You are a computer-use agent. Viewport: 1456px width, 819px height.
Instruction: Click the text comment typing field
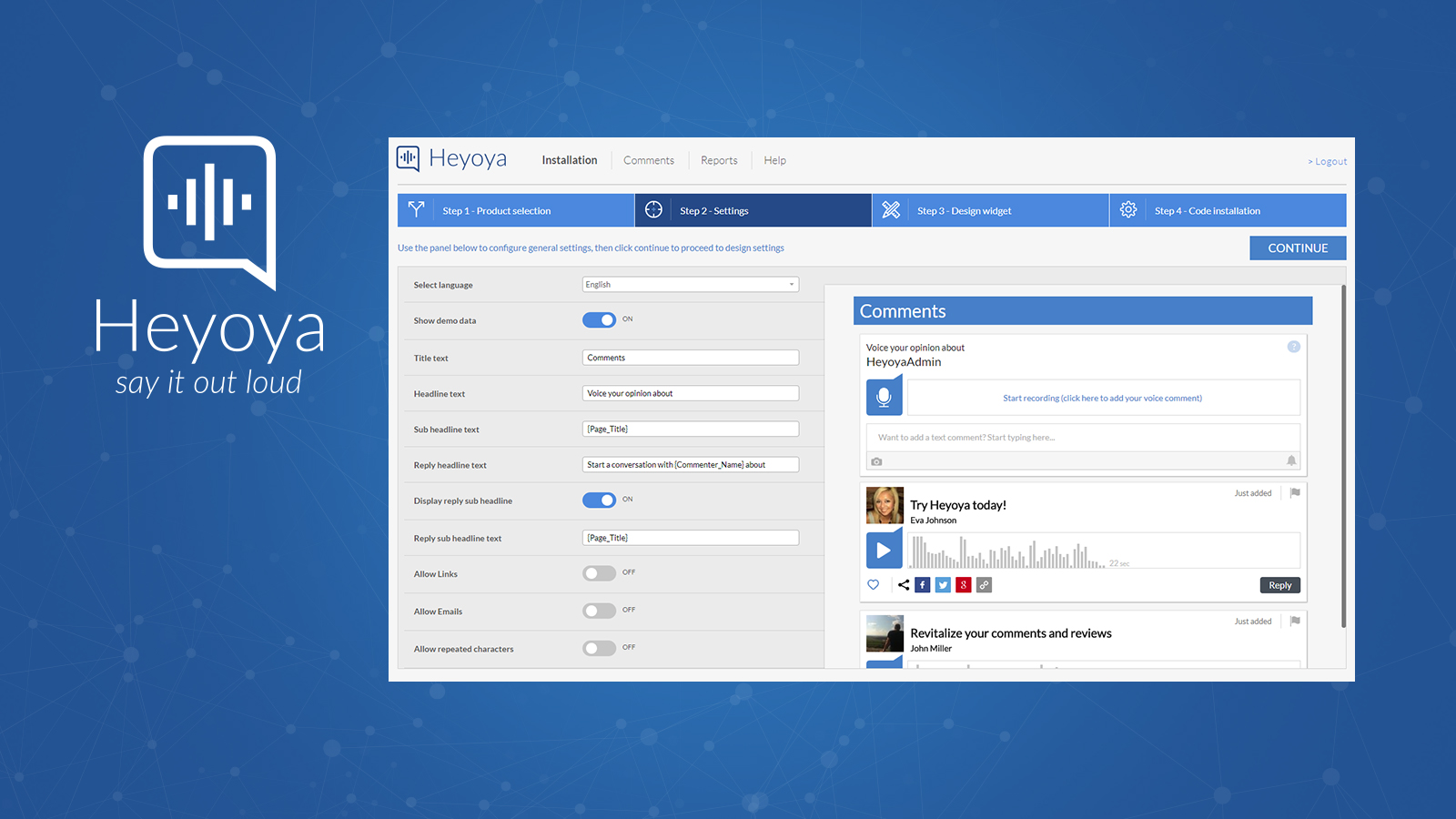(x=1083, y=438)
